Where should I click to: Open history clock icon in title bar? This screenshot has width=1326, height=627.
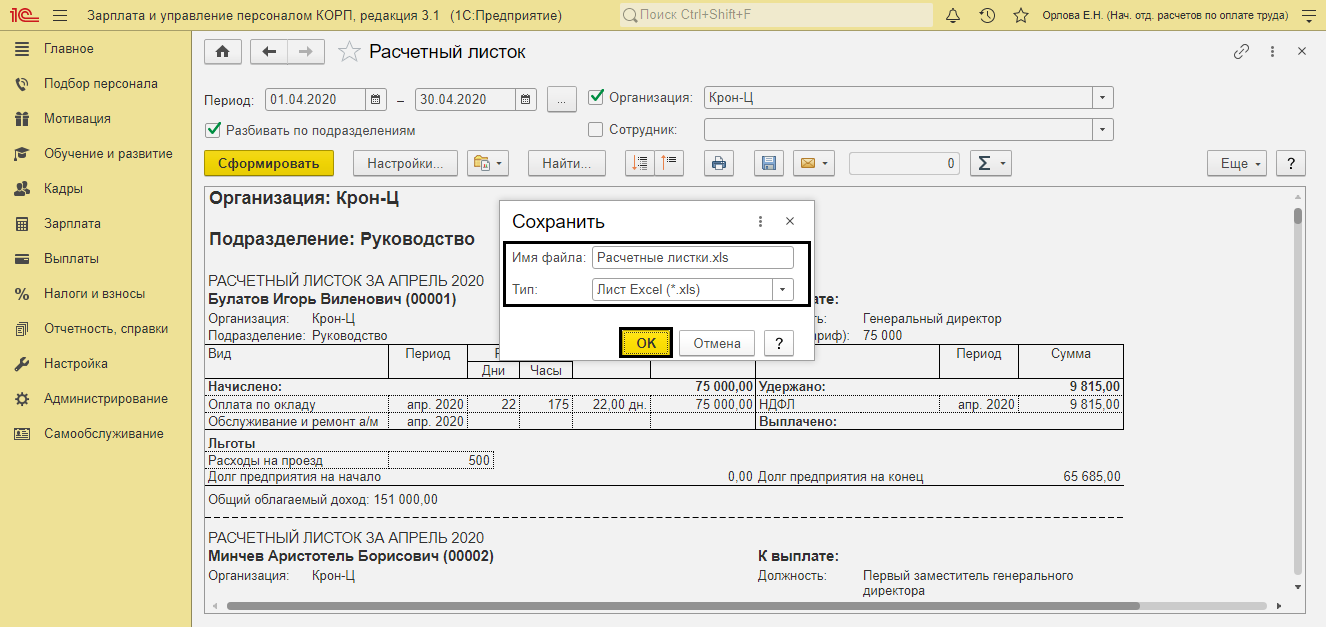click(987, 16)
